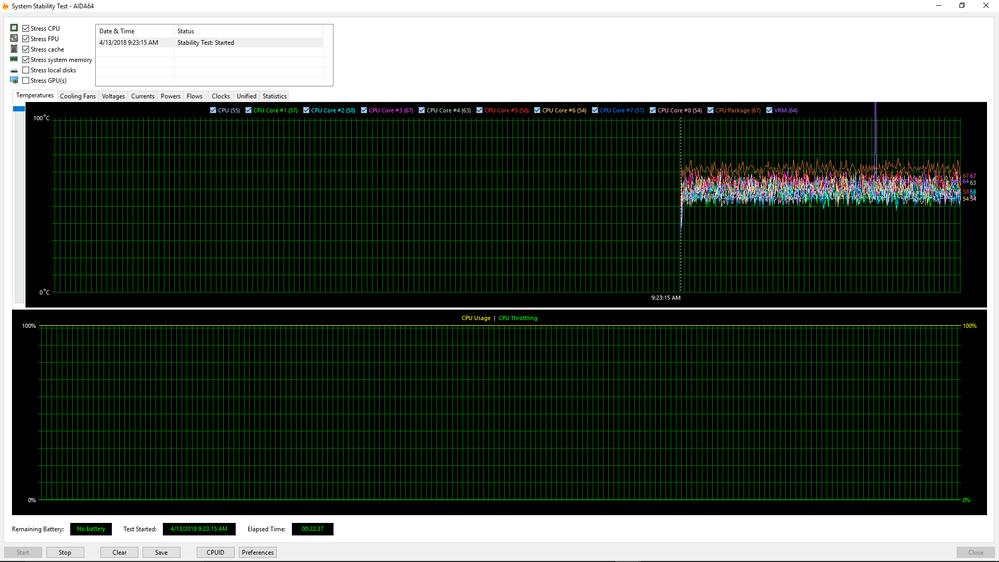Viewport: 999px width, 562px height.
Task: Uncheck the Stress FPU checkbox
Action: point(26,38)
